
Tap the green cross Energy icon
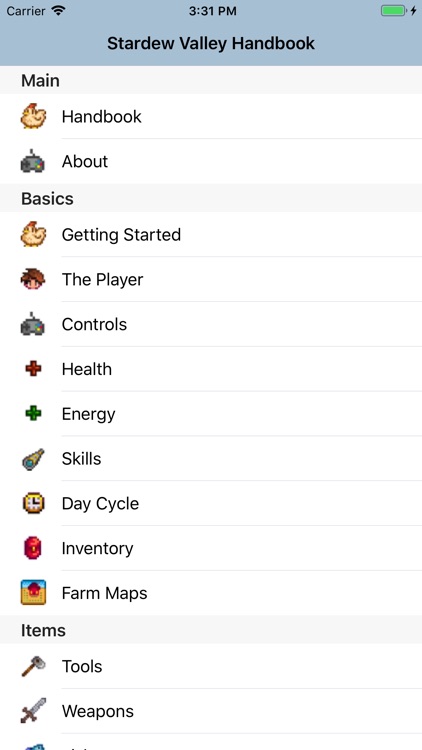(33, 413)
